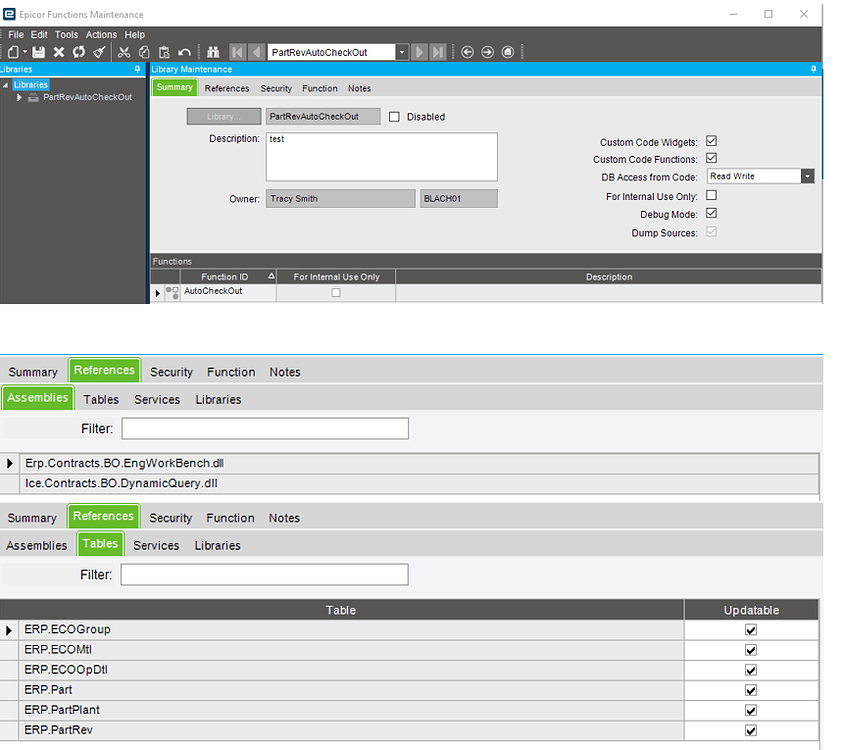
Task: Switch to the Security tab
Action: coord(276,88)
